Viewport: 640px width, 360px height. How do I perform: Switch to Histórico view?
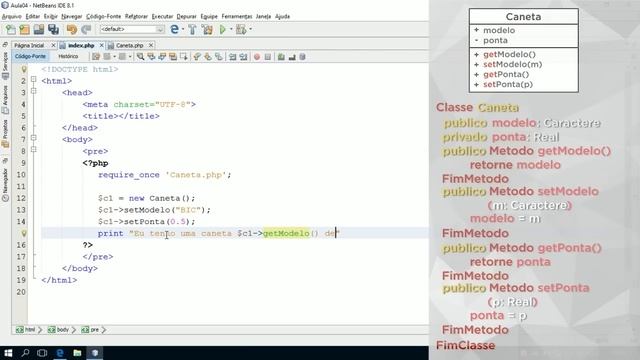pyautogui.click(x=68, y=56)
